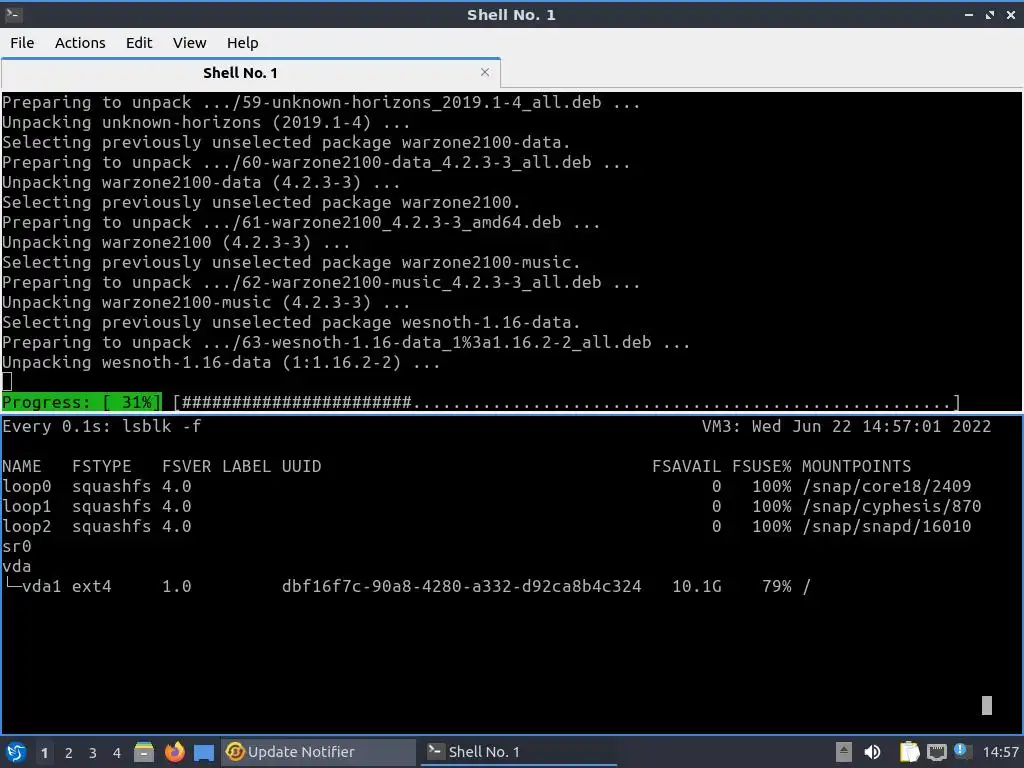This screenshot has width=1024, height=768.
Task: Close the Shell No. 1 window
Action: pos(1011,15)
